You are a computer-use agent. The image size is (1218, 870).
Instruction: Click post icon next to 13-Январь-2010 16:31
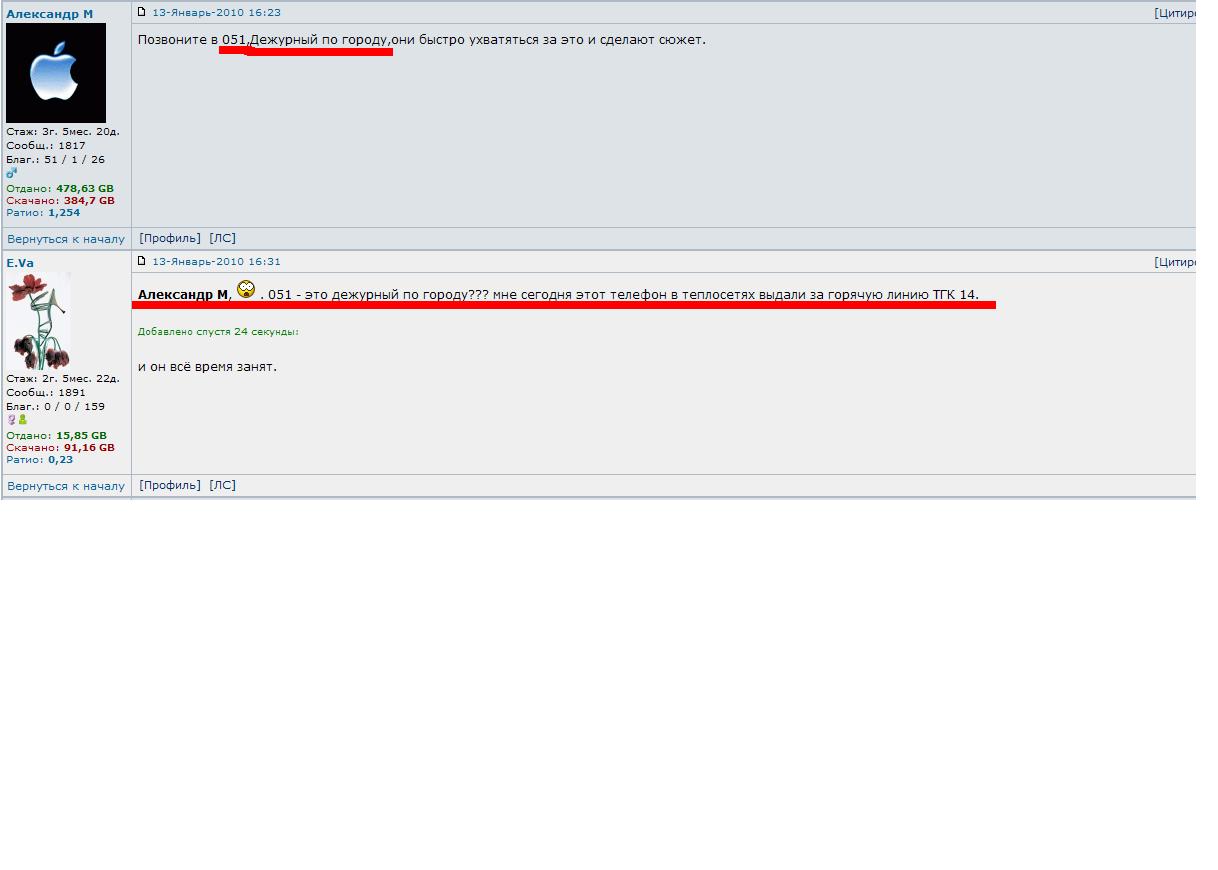142,261
